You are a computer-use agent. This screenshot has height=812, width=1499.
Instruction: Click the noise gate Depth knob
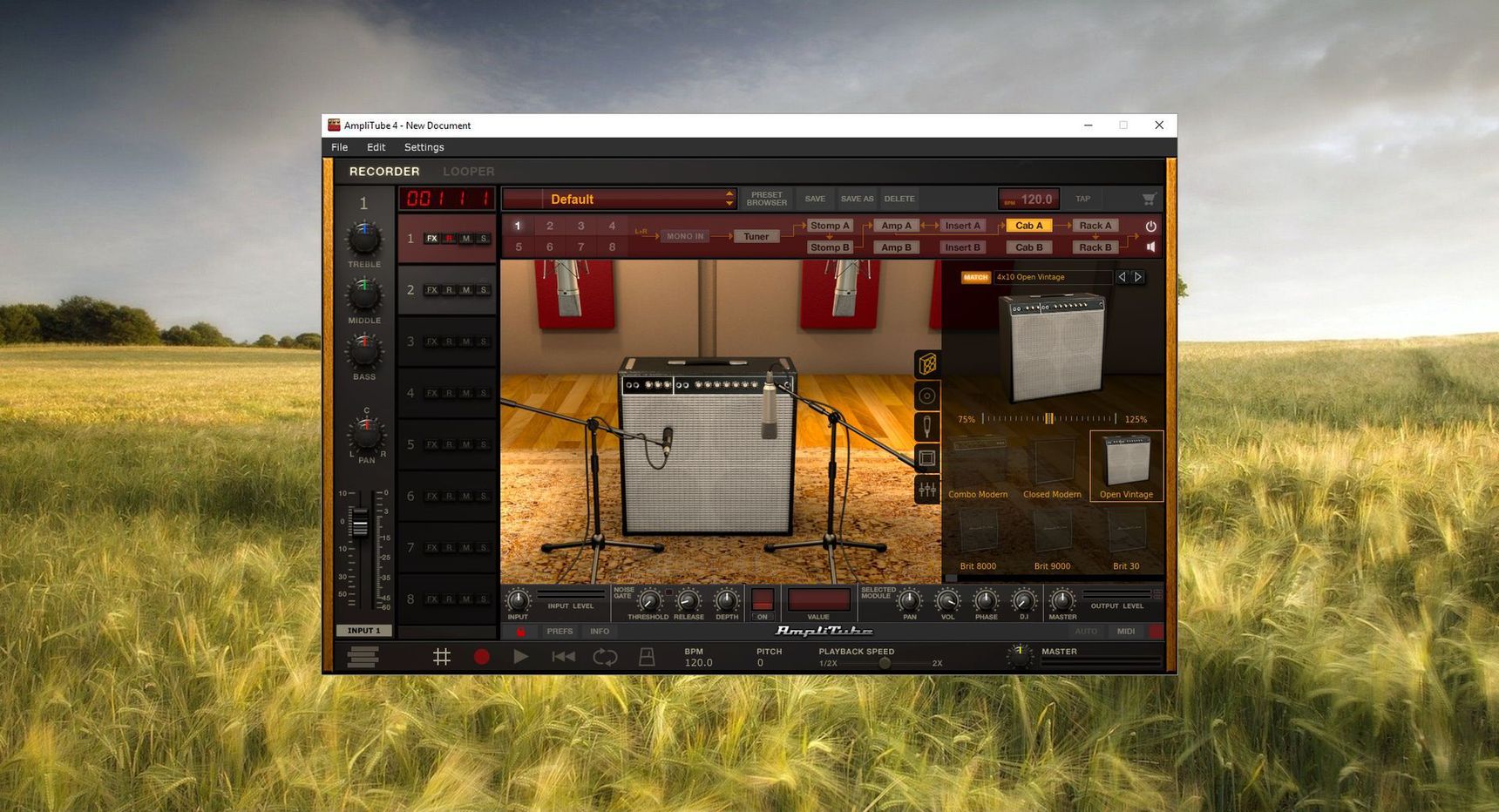pyautogui.click(x=726, y=600)
